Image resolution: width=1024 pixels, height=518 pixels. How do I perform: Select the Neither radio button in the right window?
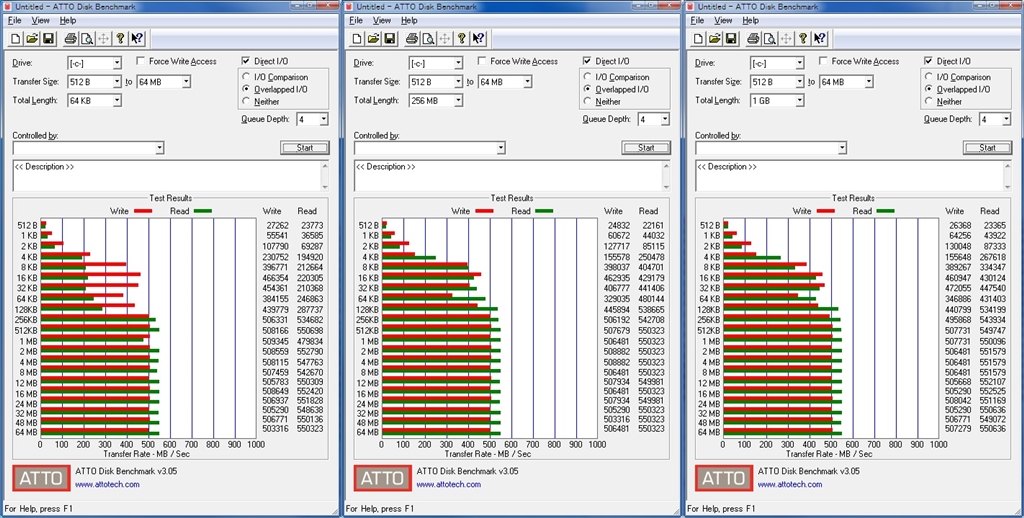929,101
